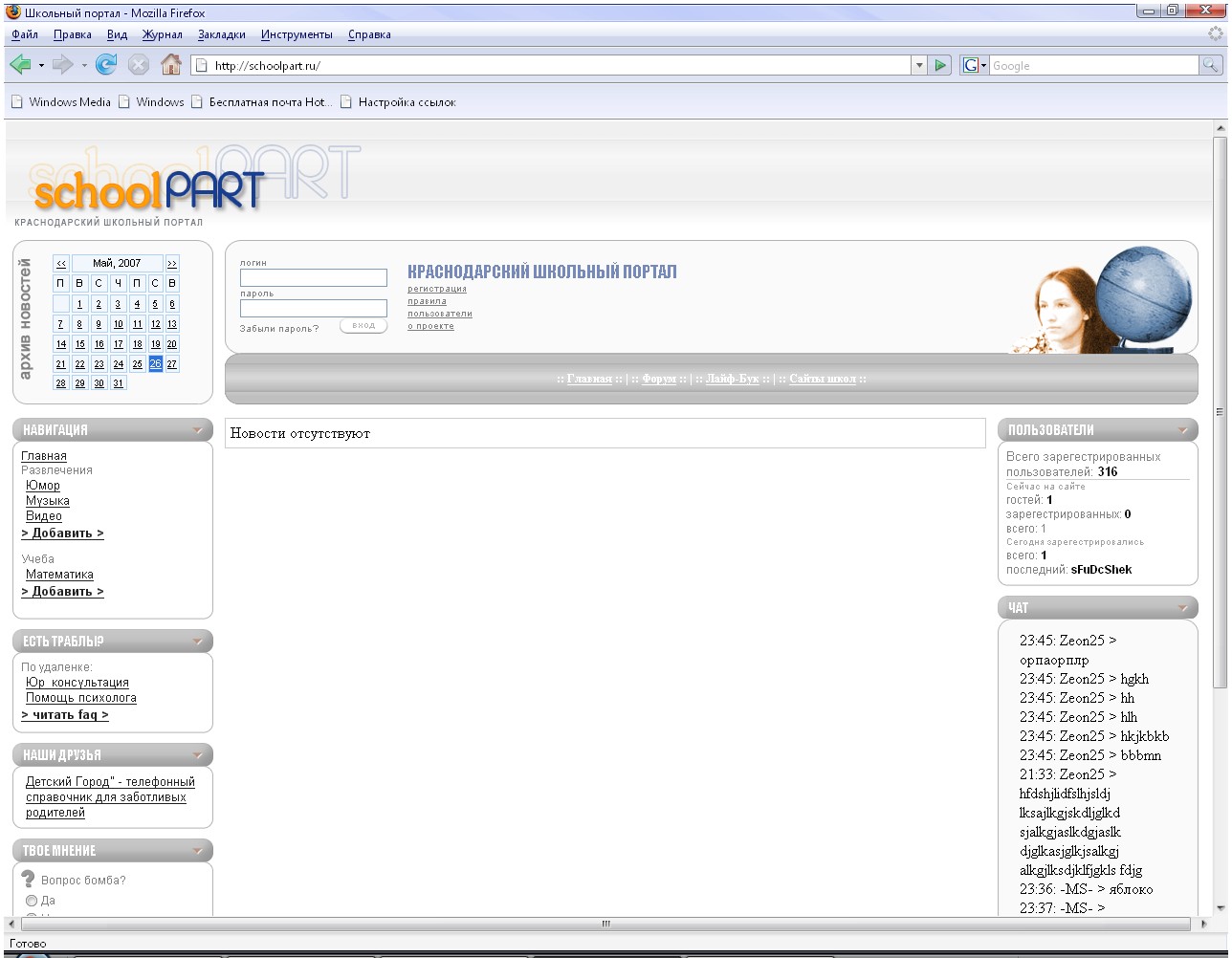Viewport: 1232px width, 958px height.
Task: Click the browser Back arrow button
Action: point(20,65)
